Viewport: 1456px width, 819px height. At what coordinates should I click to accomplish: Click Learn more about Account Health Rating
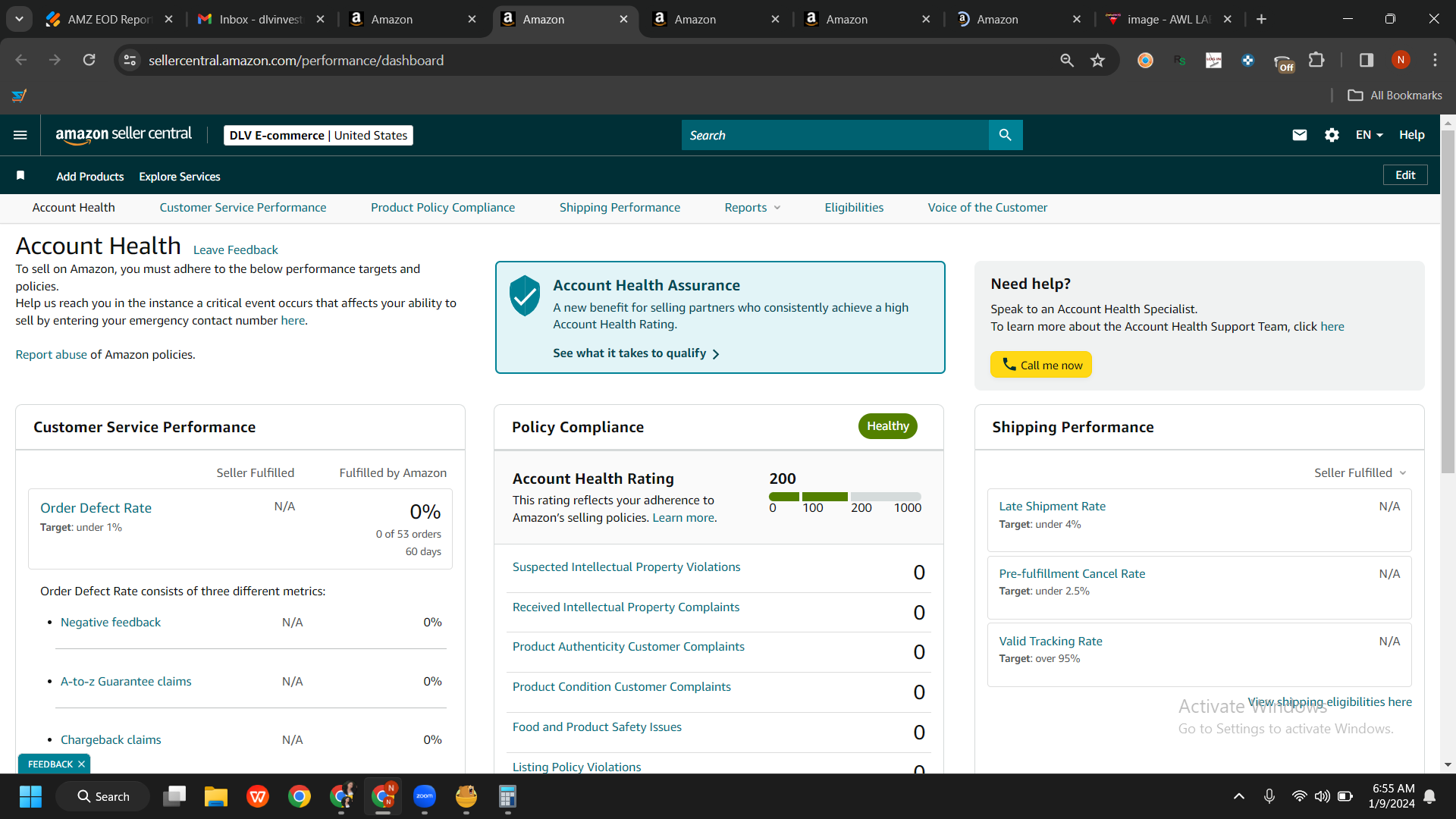click(x=683, y=518)
